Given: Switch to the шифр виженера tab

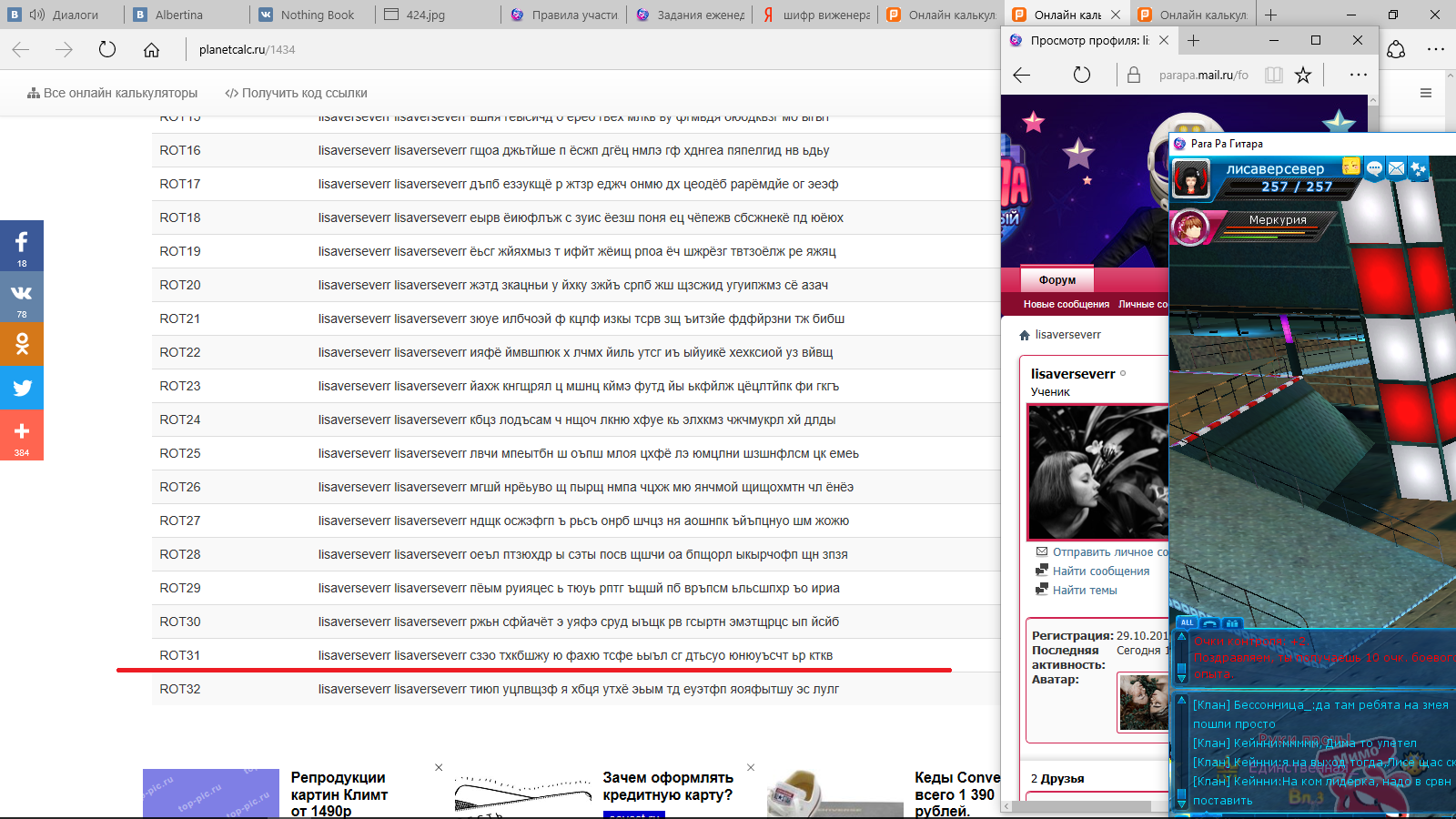Looking at the screenshot, I should click(x=814, y=15).
